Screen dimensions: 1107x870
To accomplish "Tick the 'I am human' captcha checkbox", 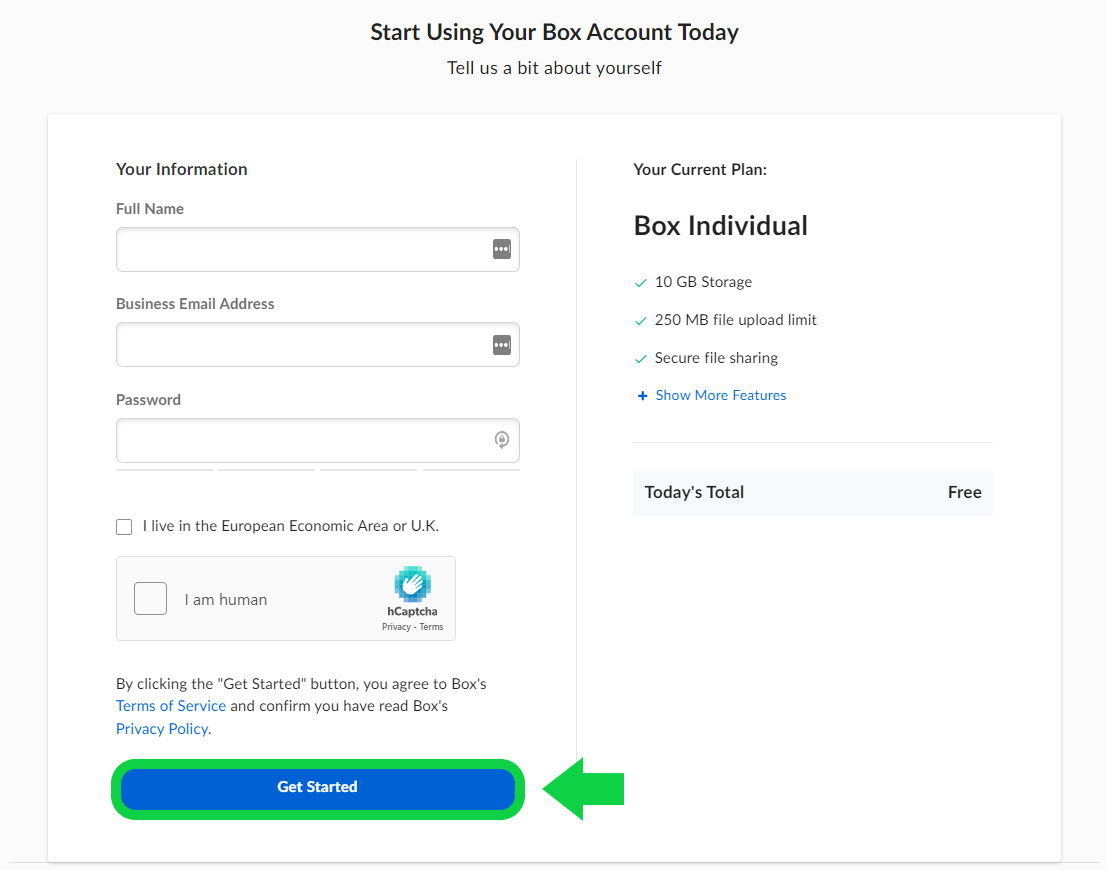I will [150, 599].
